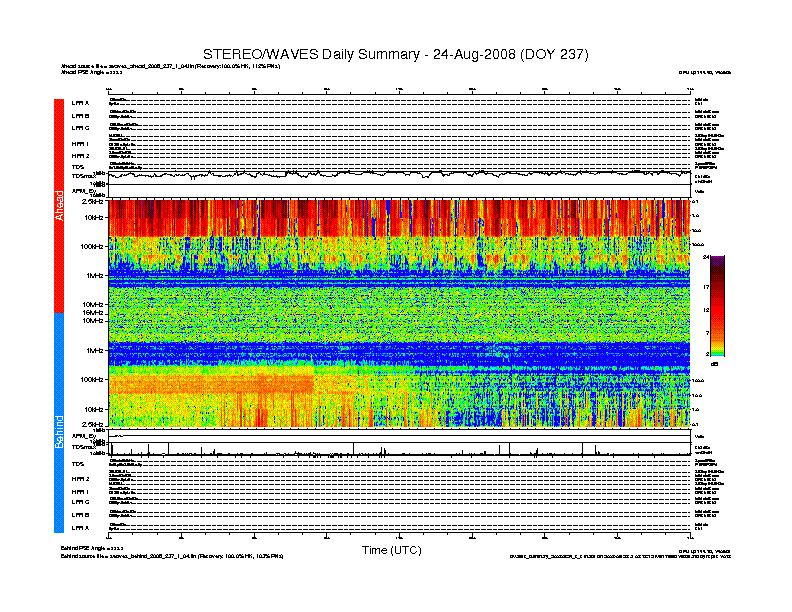Click the STEREO/WAVES Daily Summary title
This screenshot has width=792, height=612.
click(x=395, y=54)
